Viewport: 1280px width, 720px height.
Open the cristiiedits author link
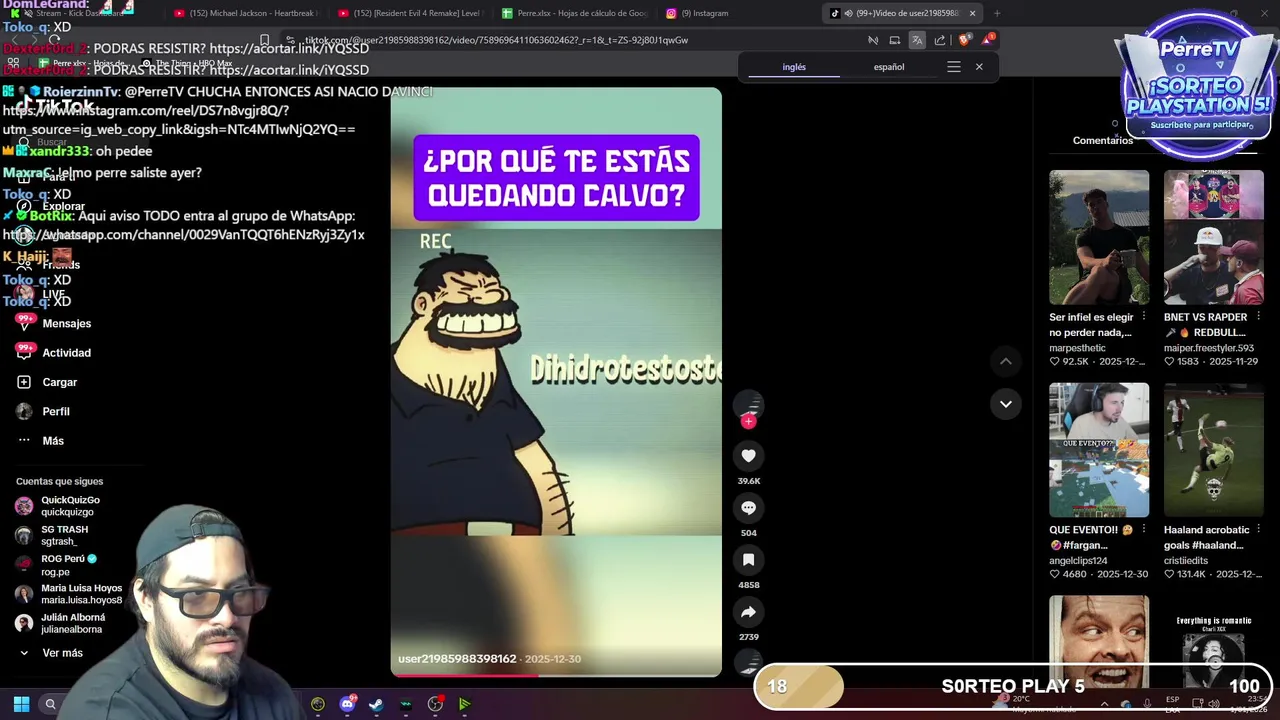pos(1186,561)
